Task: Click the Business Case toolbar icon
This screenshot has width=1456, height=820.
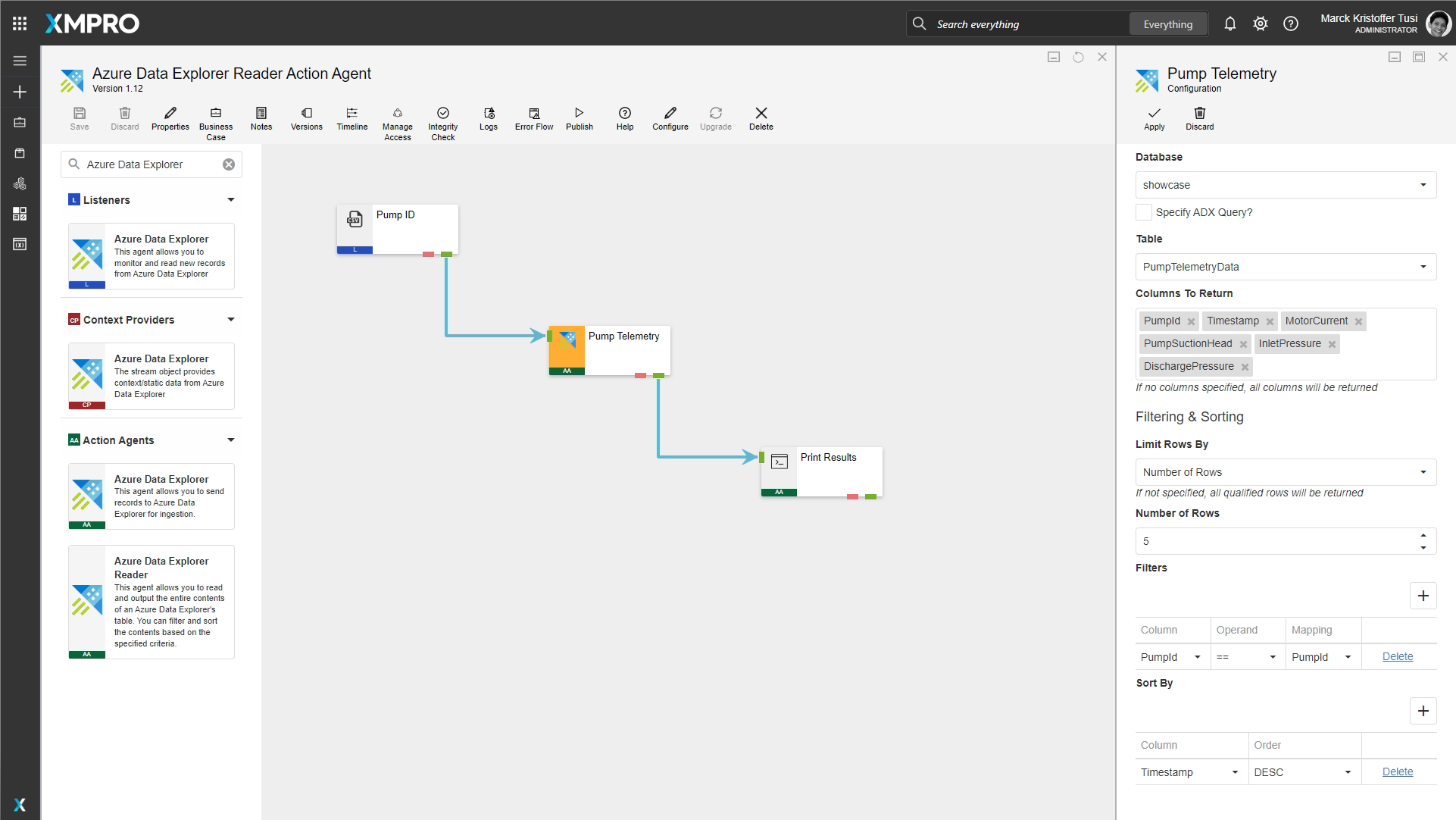Action: (x=216, y=114)
